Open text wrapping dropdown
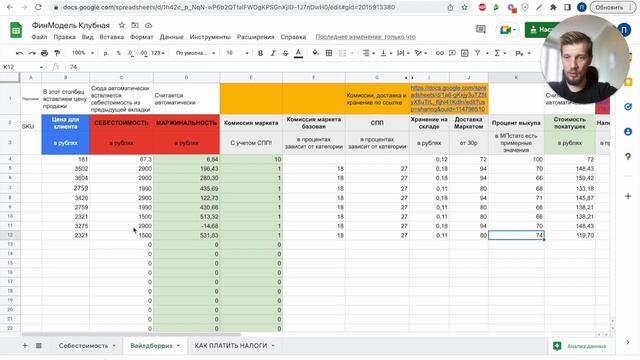Screen dimensions: 640x360 (x=403, y=53)
